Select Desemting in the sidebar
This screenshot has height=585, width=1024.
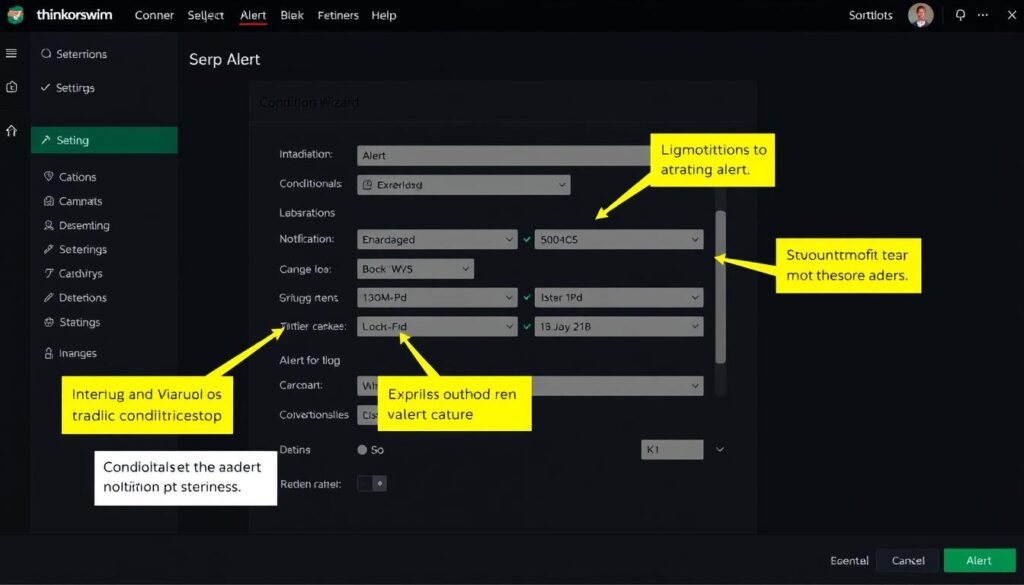click(84, 225)
